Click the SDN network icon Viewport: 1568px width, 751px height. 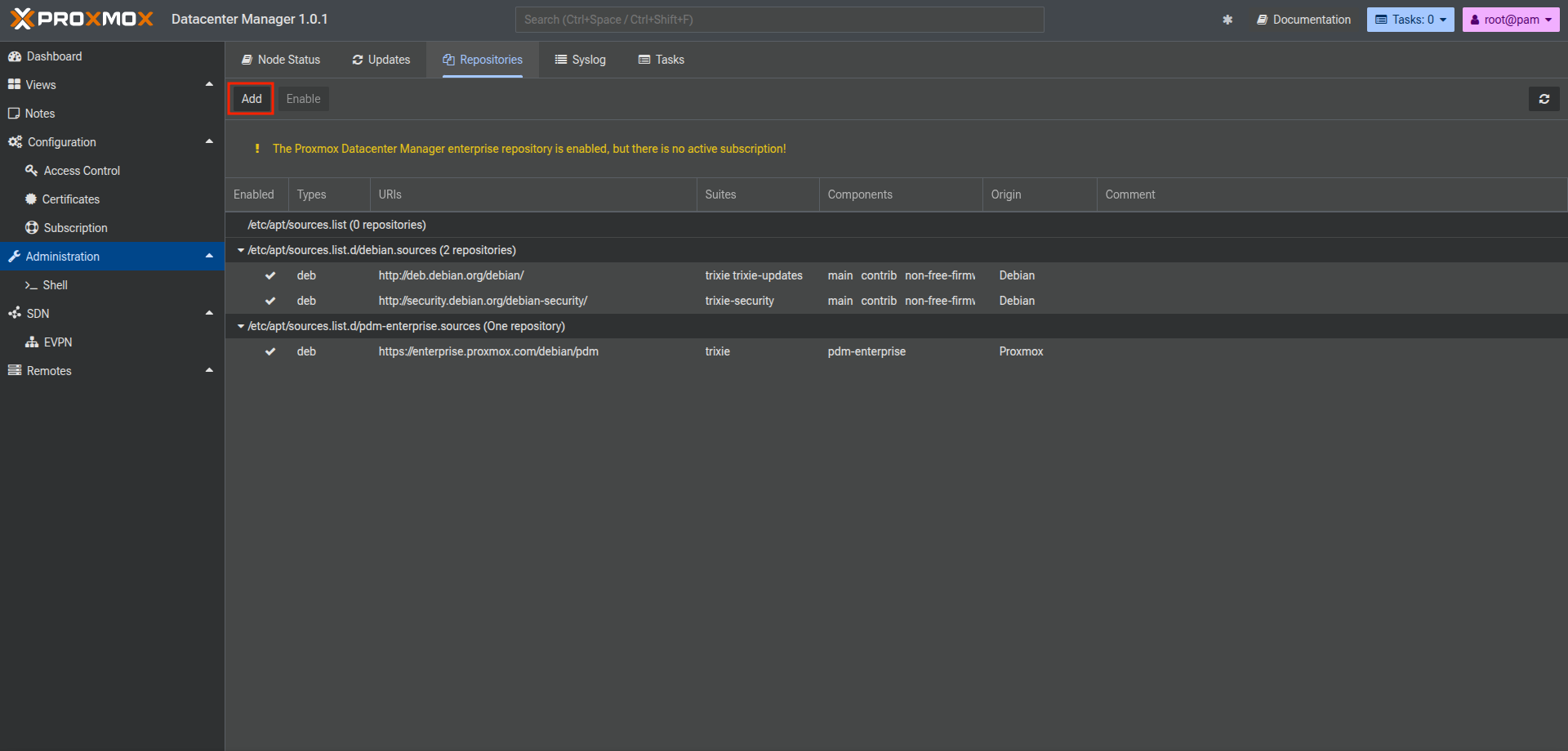[x=15, y=314]
